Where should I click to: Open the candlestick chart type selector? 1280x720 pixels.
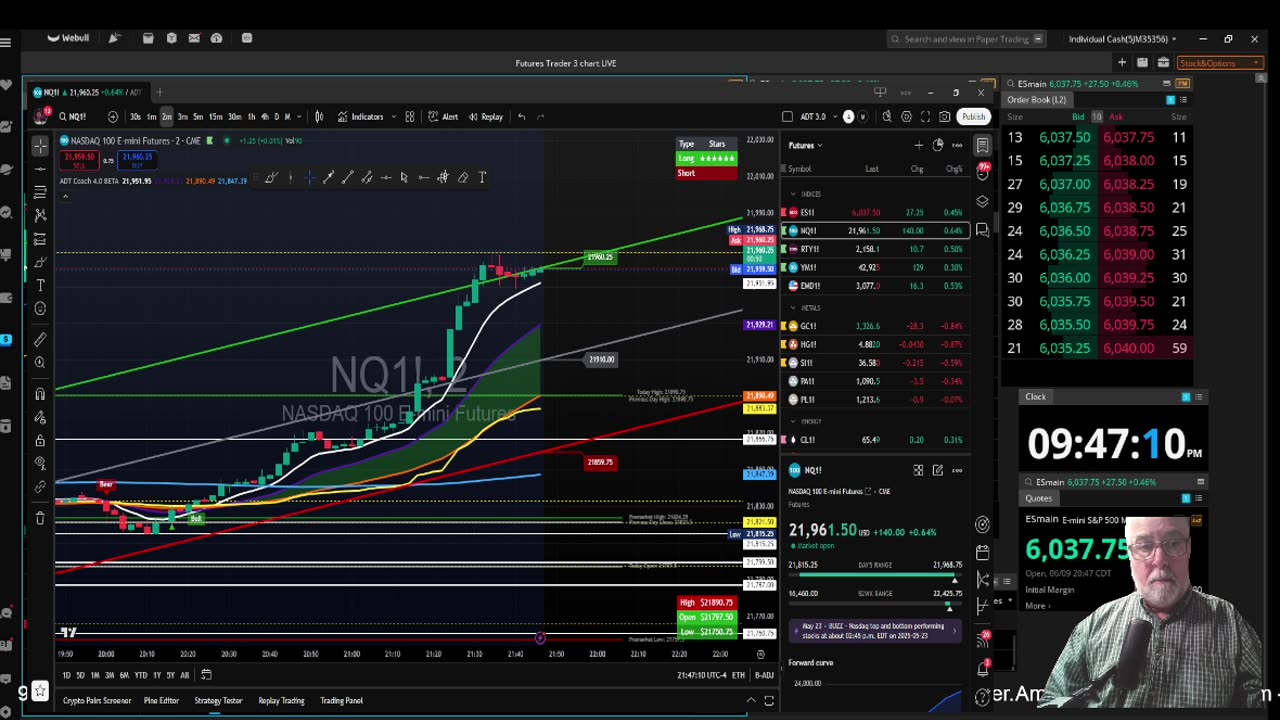(x=319, y=117)
